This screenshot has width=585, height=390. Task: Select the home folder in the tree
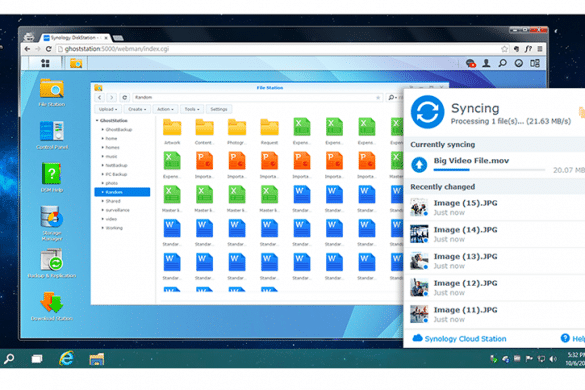coord(111,138)
